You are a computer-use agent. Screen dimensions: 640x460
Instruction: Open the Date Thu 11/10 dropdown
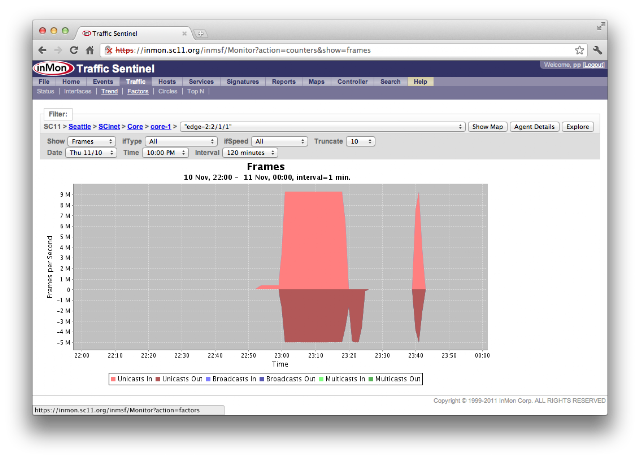(91, 153)
